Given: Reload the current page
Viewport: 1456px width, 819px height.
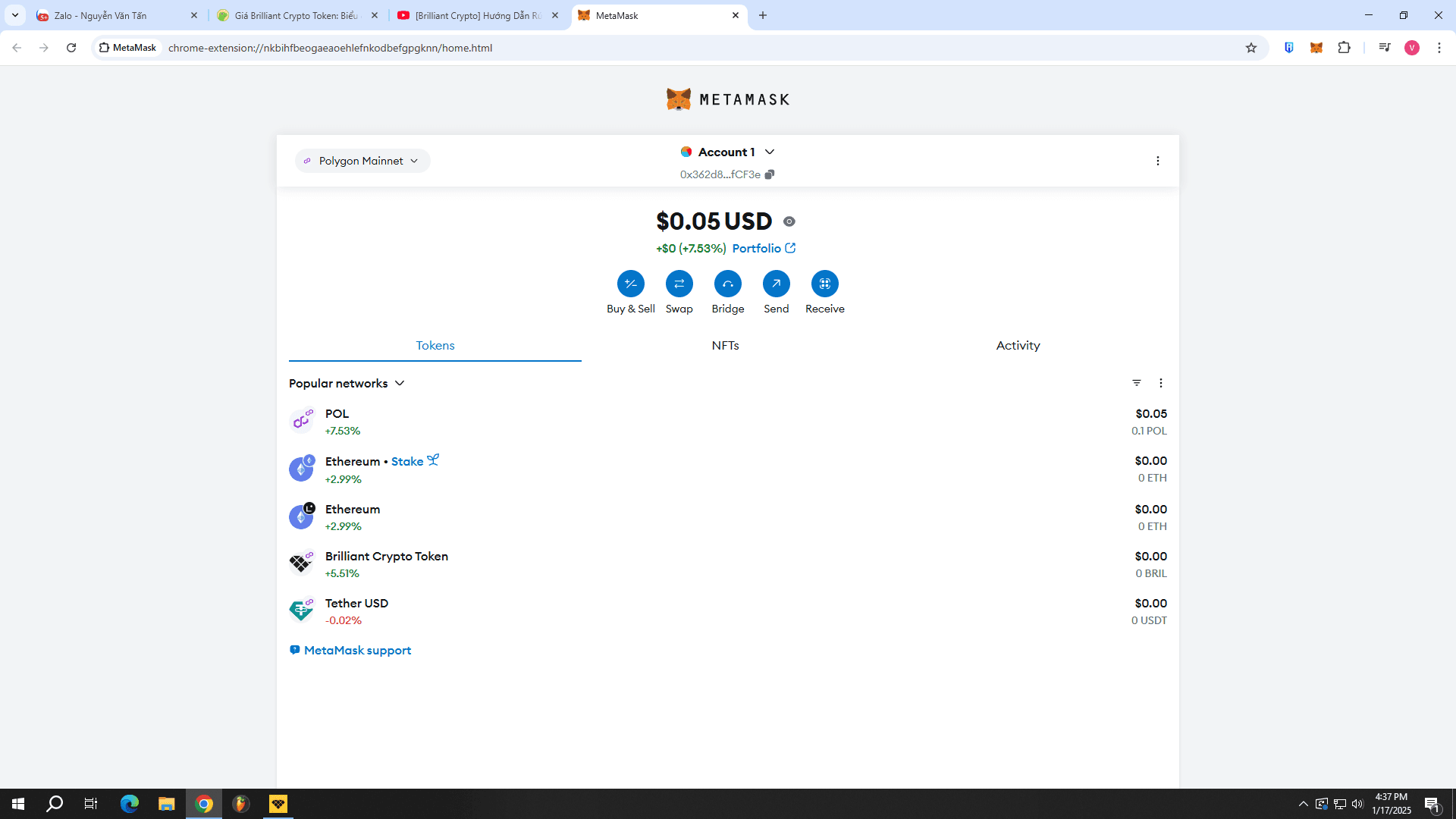Looking at the screenshot, I should click(x=71, y=48).
